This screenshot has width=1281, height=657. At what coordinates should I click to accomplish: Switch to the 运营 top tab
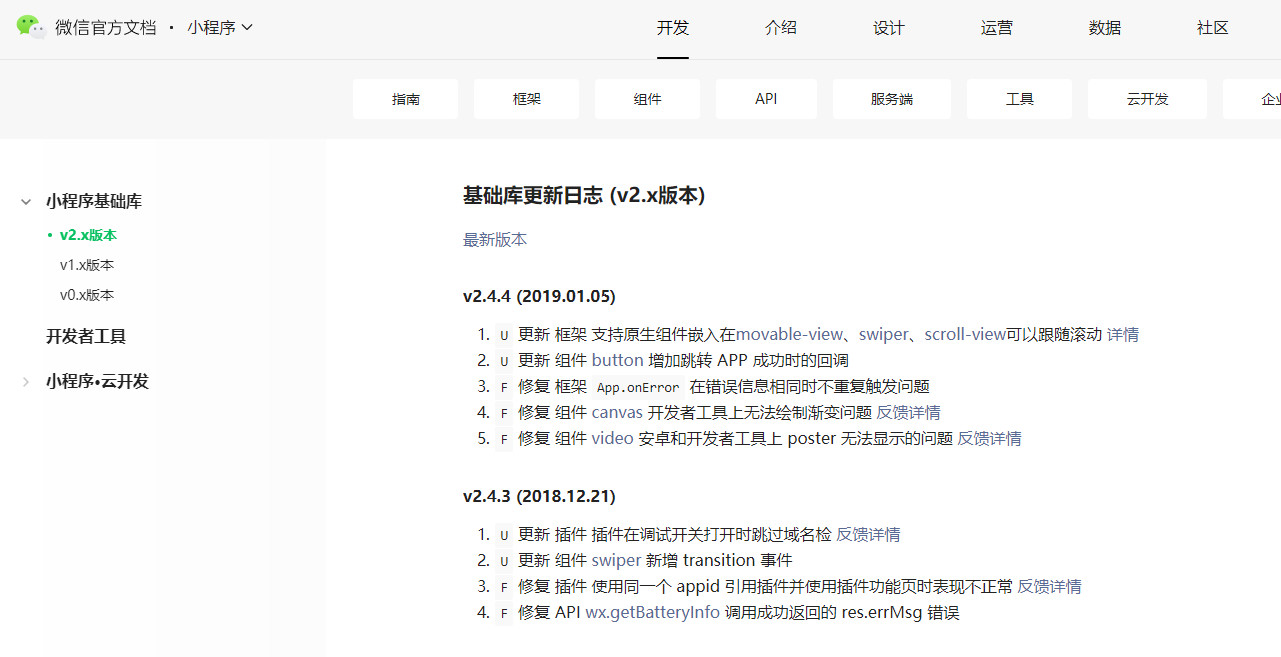pos(997,28)
